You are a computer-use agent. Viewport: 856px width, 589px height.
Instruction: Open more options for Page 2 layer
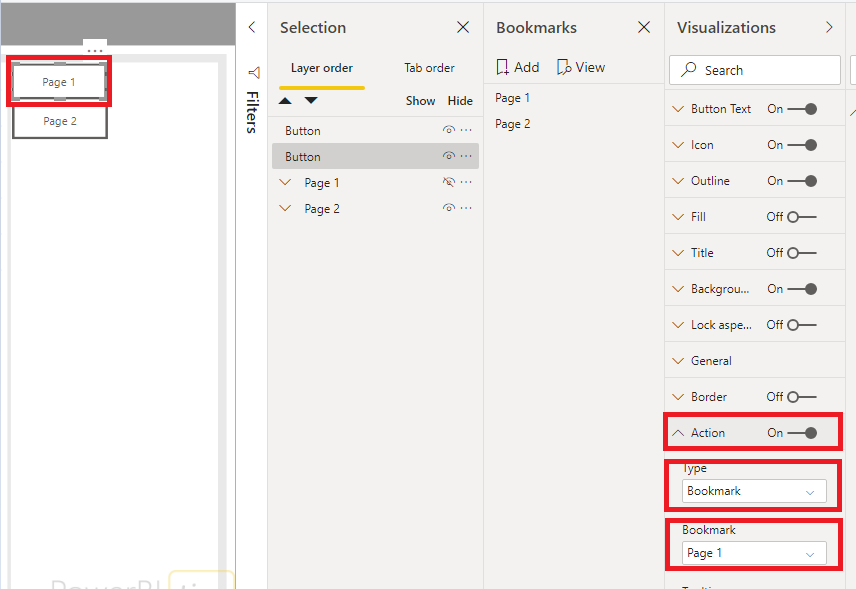tap(466, 208)
